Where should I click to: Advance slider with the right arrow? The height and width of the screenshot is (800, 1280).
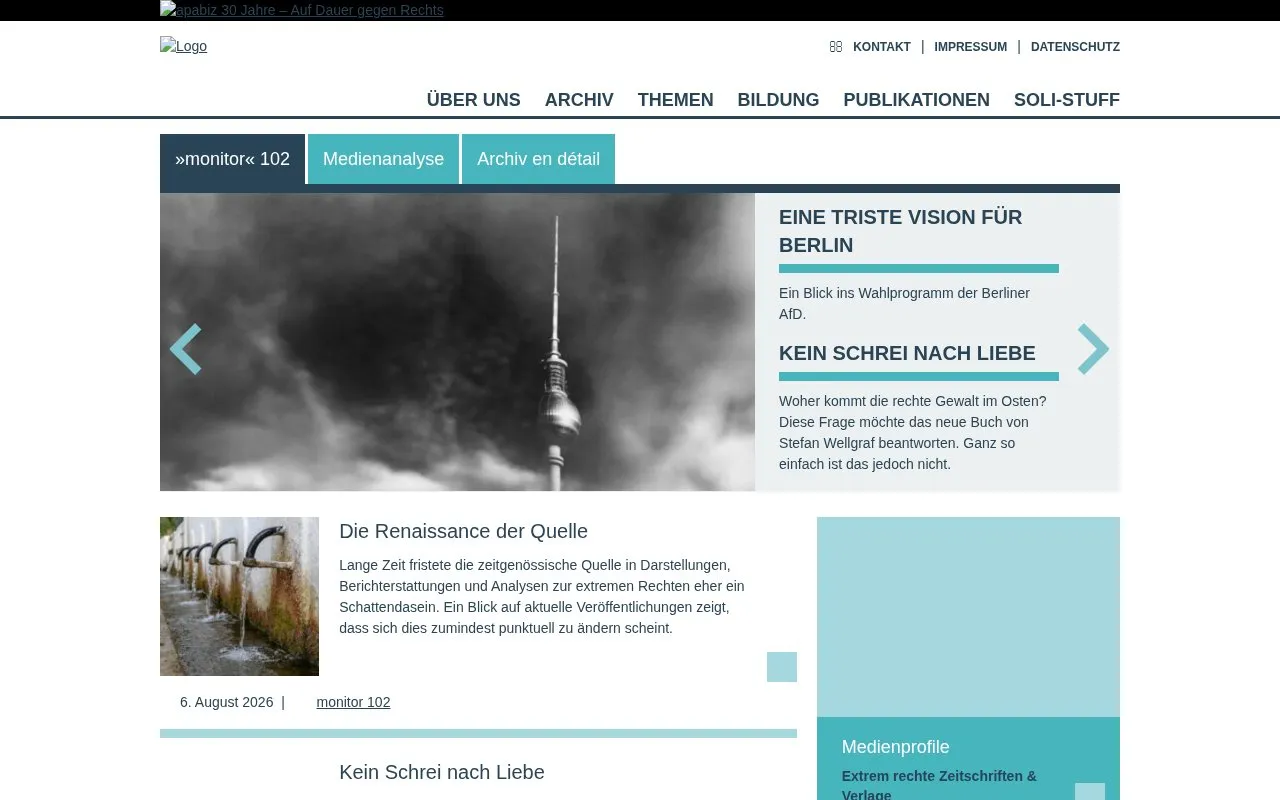pyautogui.click(x=1093, y=349)
